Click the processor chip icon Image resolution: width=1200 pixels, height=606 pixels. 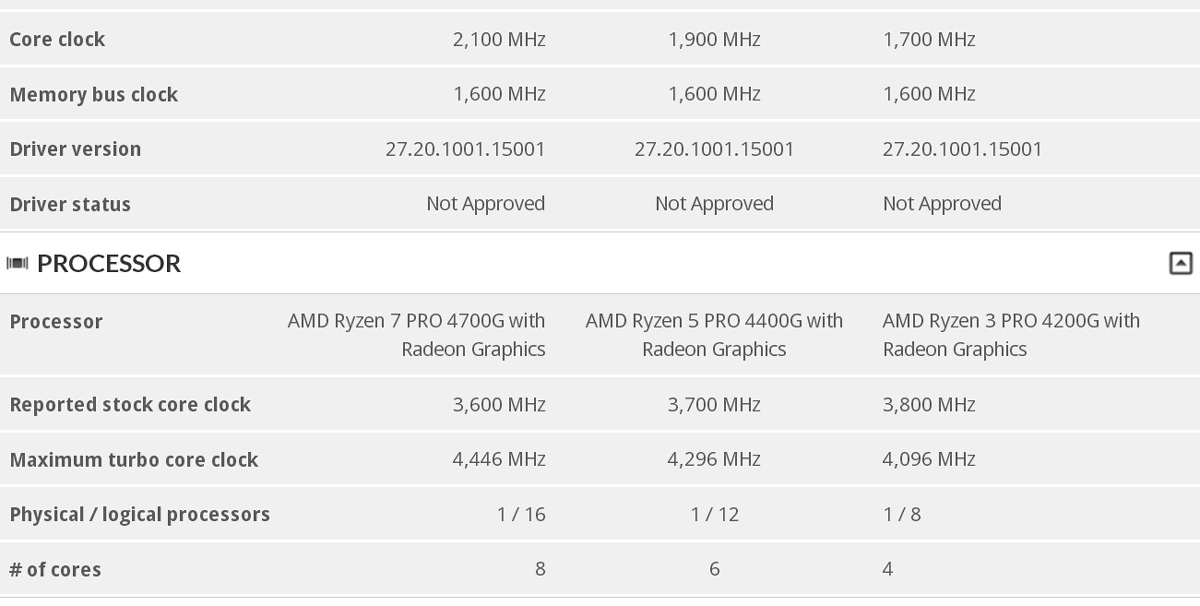[17, 264]
